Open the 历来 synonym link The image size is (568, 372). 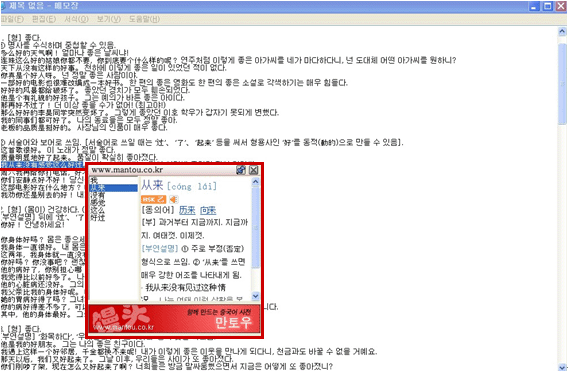187,210
